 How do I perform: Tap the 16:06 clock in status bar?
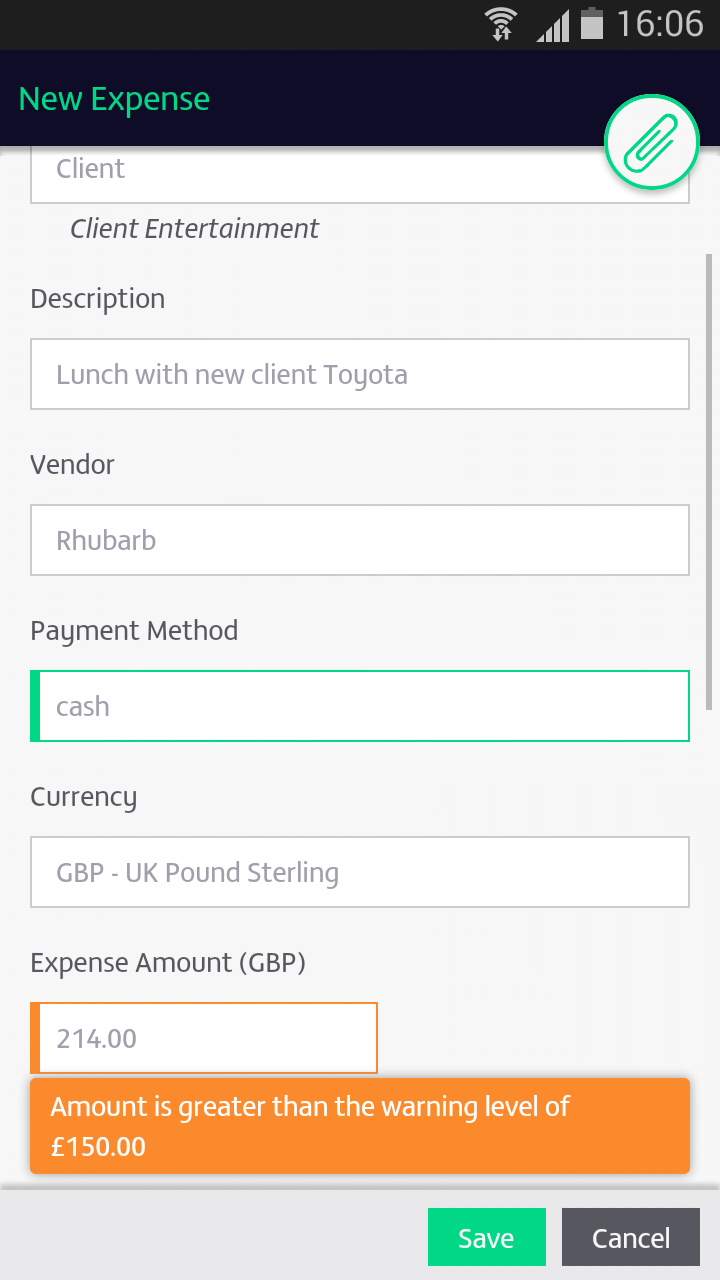[660, 24]
